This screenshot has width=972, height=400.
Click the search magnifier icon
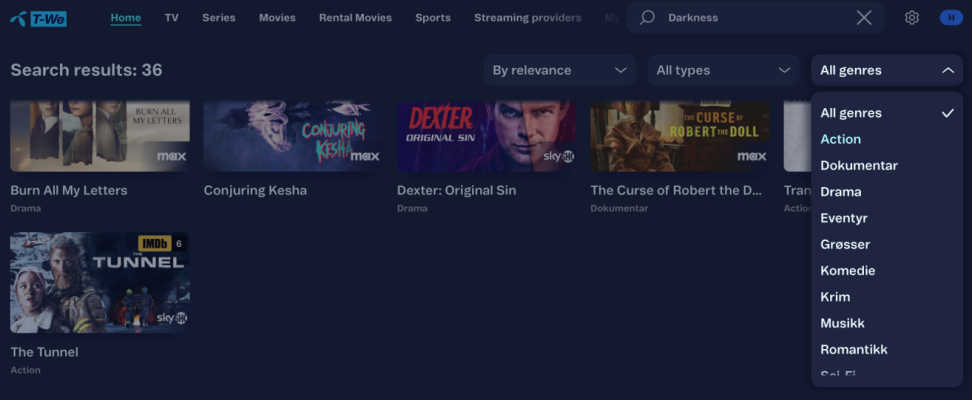[x=647, y=18]
